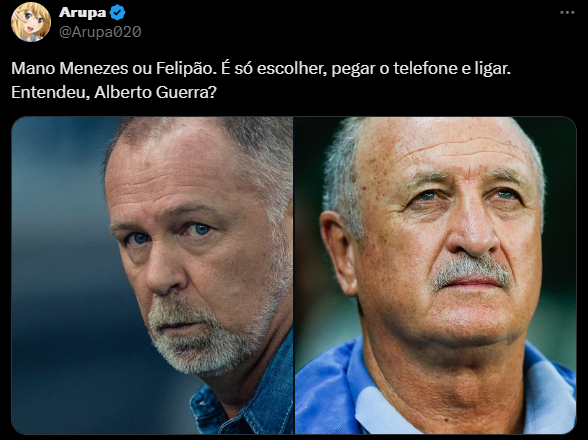This screenshot has height=440, width=588.
Task: Open the Arupa display name link
Action: [x=82, y=12]
